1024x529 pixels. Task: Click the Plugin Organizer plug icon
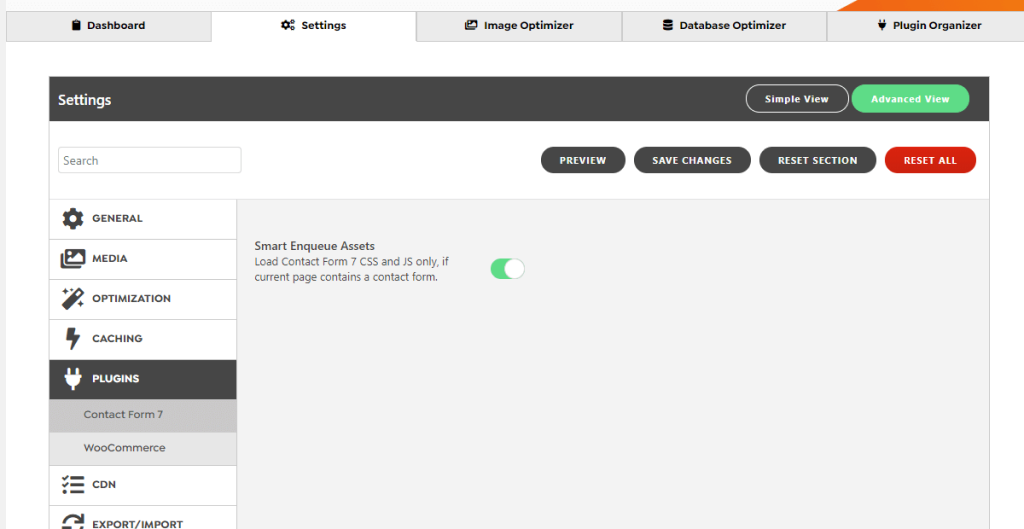tap(882, 25)
